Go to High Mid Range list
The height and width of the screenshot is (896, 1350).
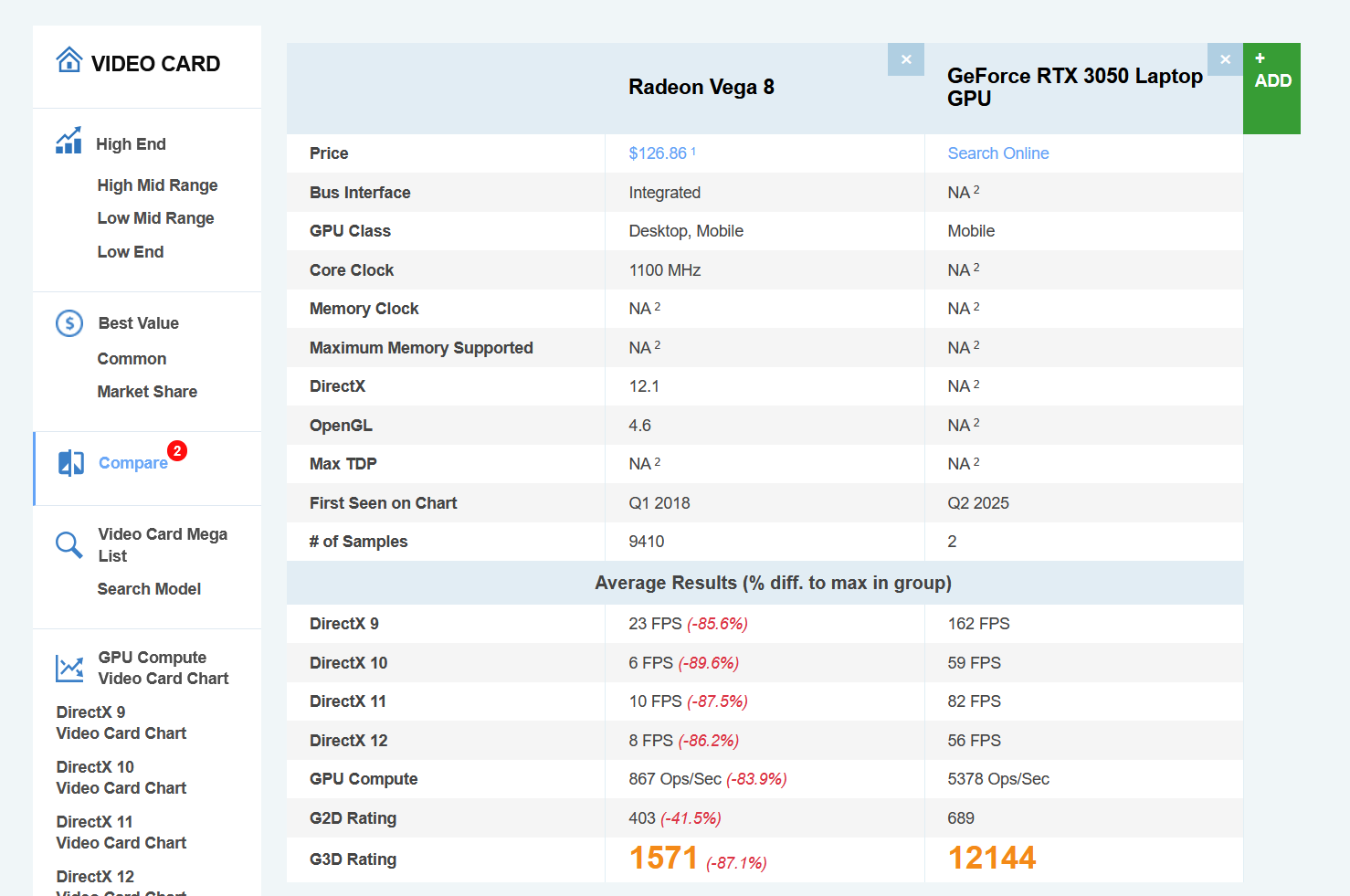[x=158, y=185]
